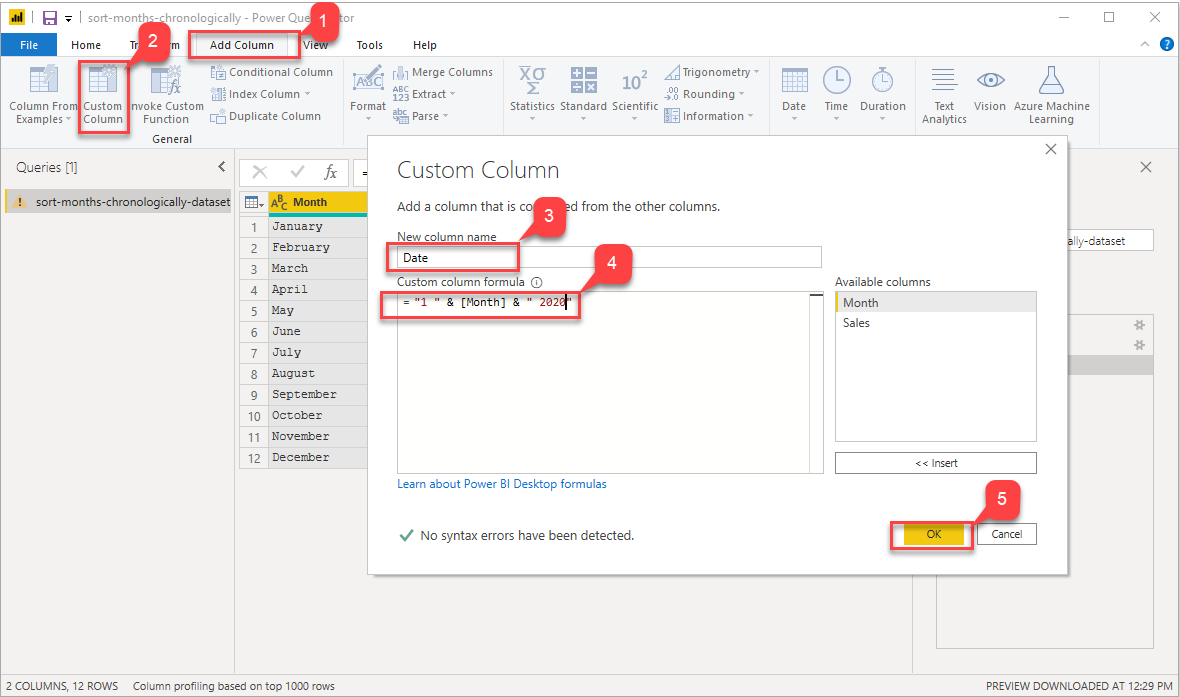Expand the Trigonometry dropdown

coord(756,72)
